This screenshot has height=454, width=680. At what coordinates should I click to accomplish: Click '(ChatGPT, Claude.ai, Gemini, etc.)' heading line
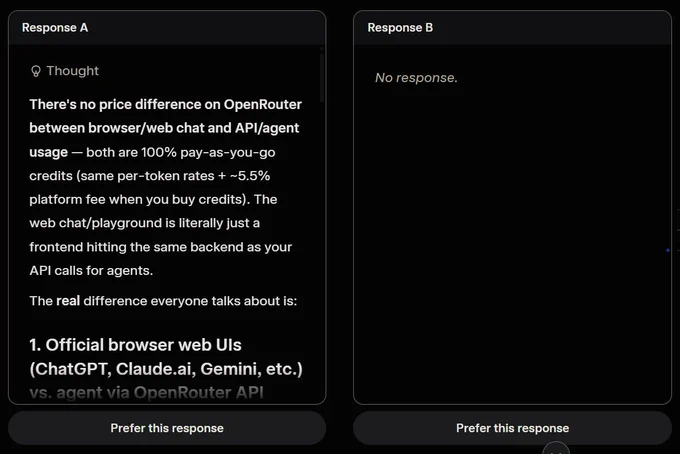[x=166, y=369]
